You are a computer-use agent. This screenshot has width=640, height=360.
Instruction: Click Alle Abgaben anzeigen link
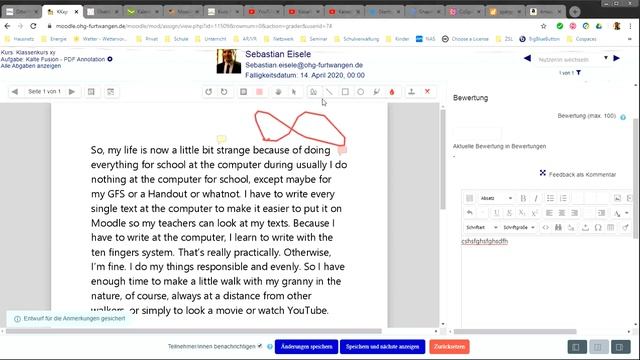tap(31, 66)
